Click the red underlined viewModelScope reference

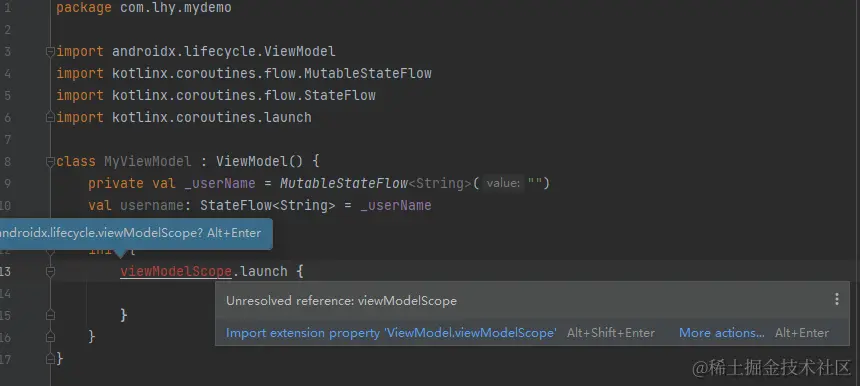[x=176, y=271]
